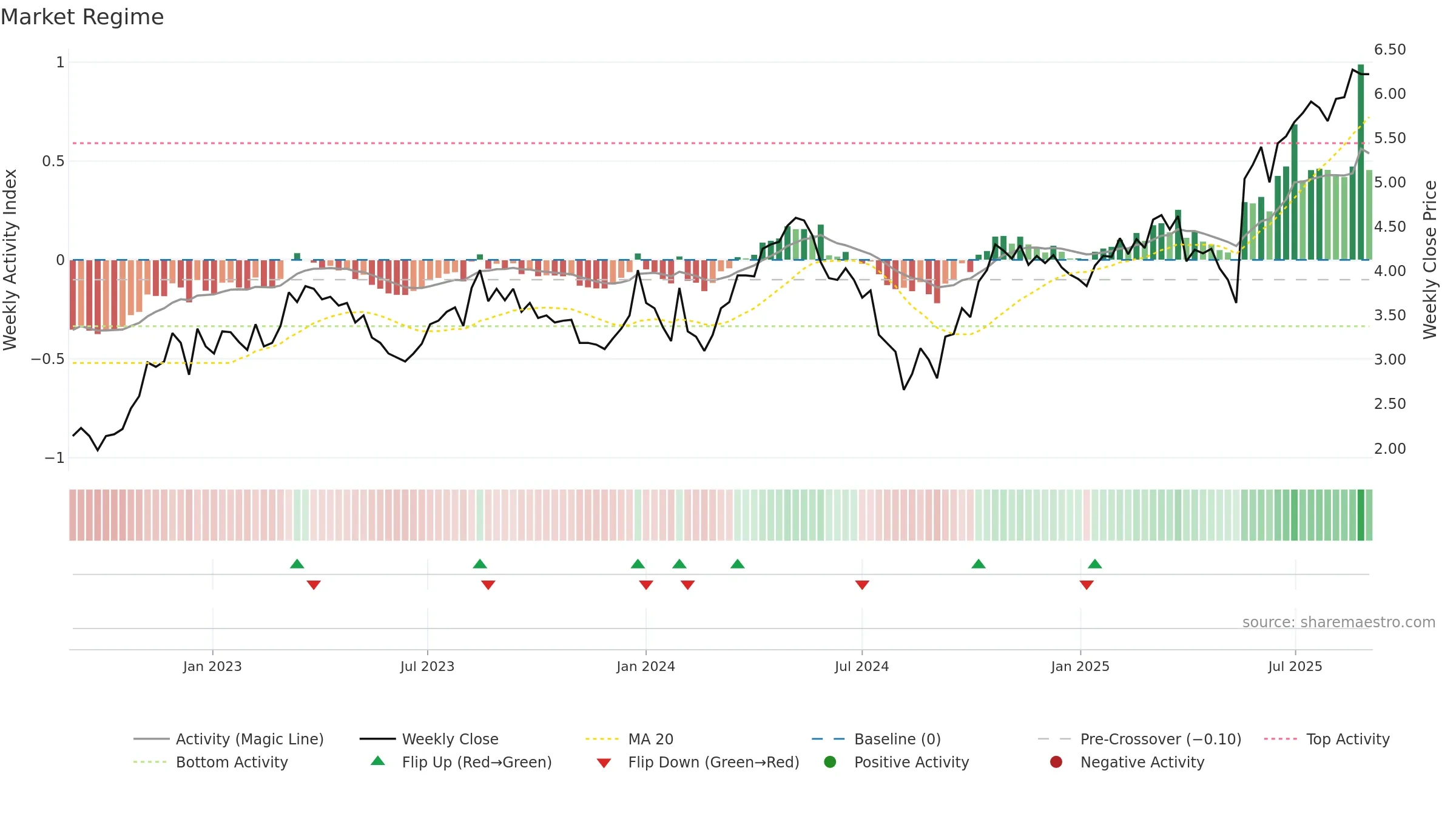1456x819 pixels.
Task: Toggle the Baseline (0) legend entry
Action: coord(876,739)
